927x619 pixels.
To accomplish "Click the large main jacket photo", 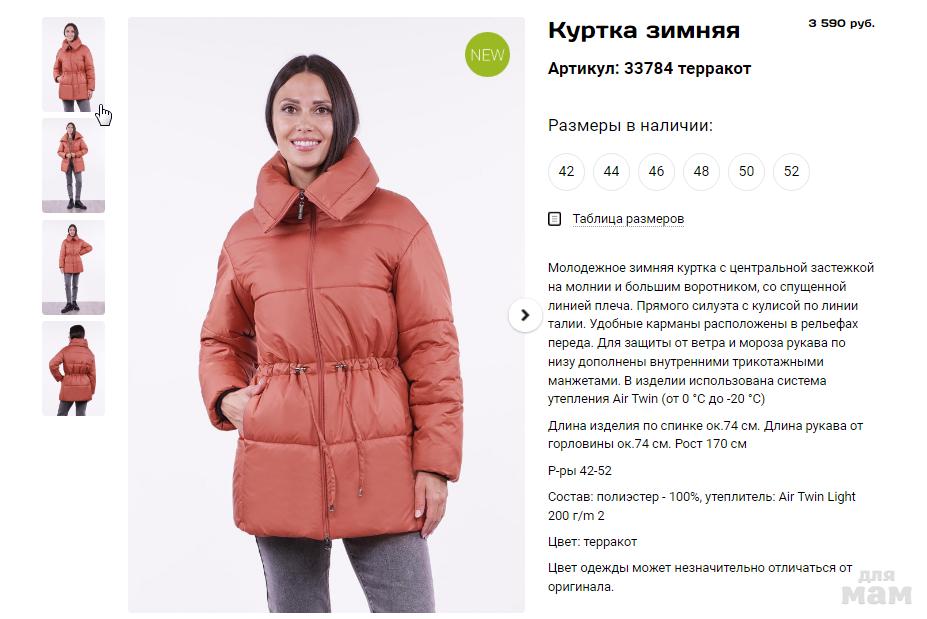I will pos(326,315).
